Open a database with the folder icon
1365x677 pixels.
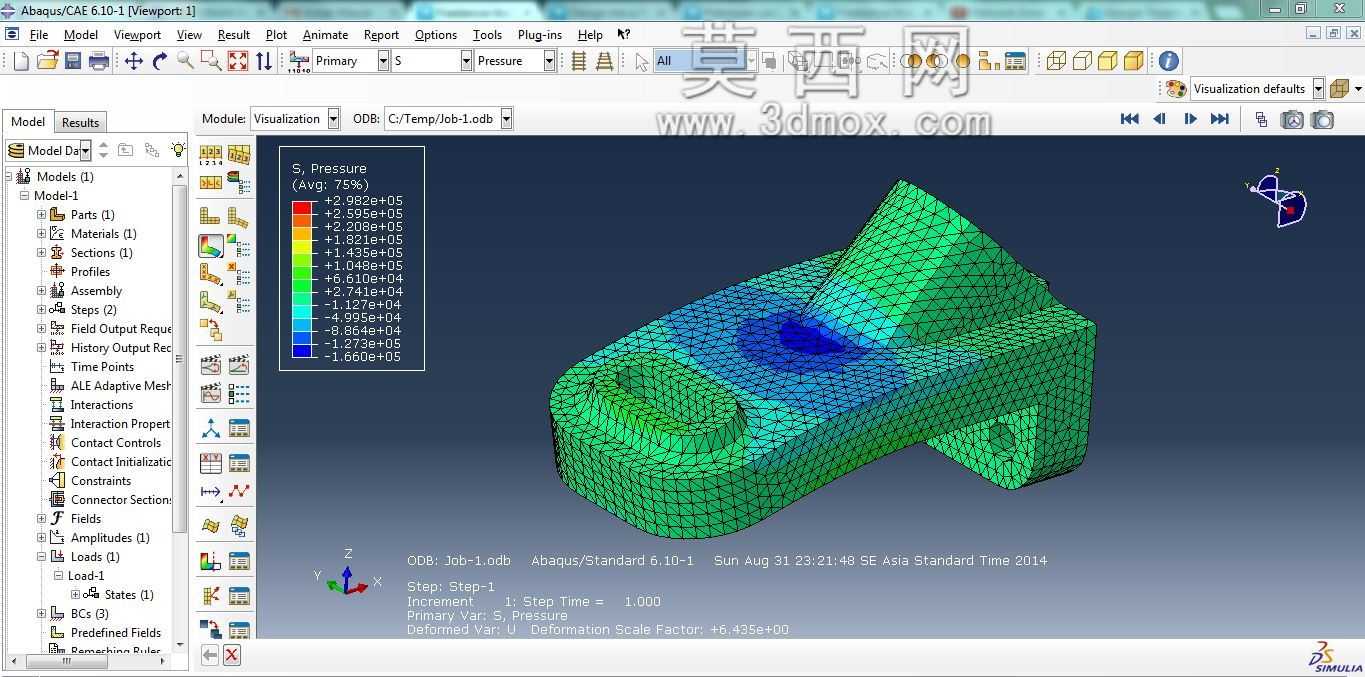(47, 61)
